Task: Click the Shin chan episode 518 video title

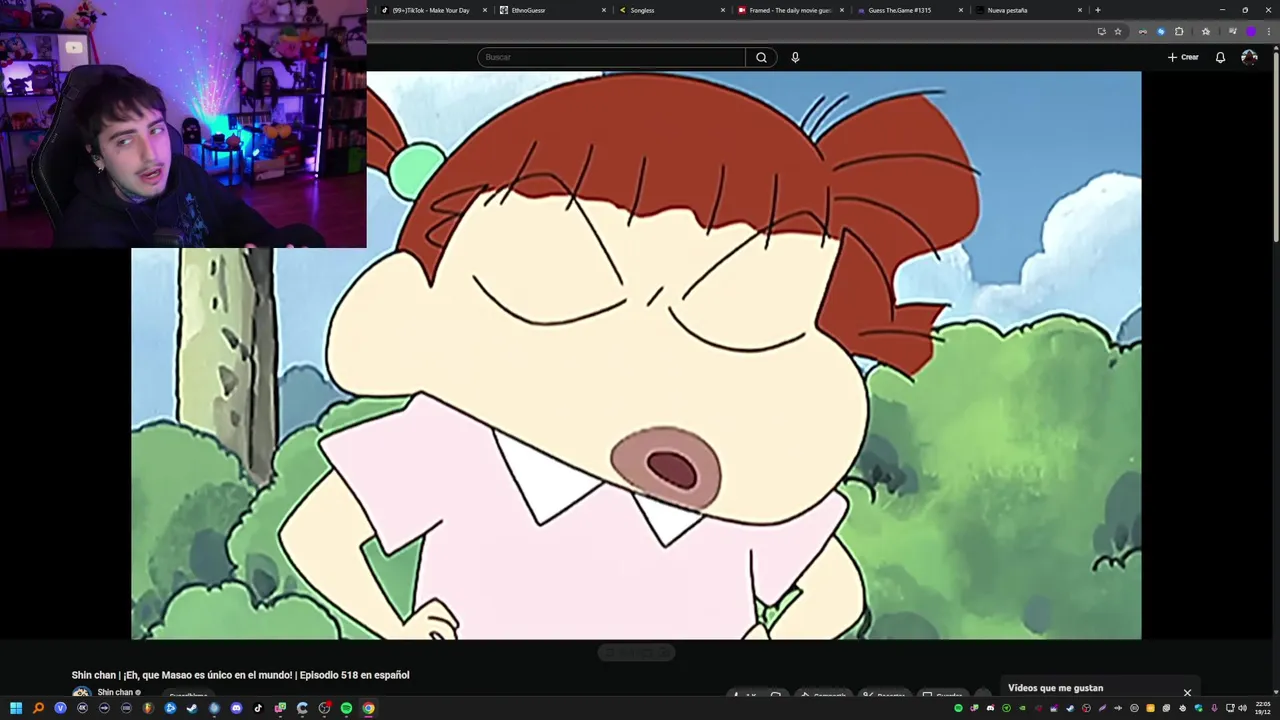Action: 240,675
